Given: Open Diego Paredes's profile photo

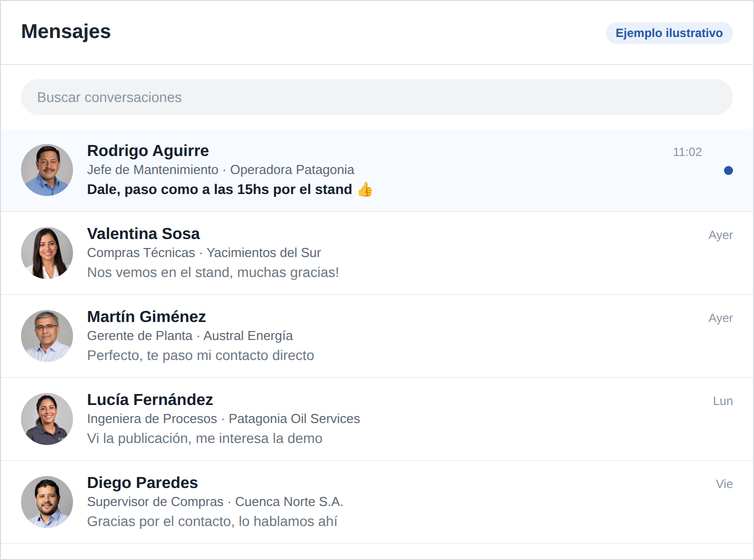Looking at the screenshot, I should [x=47, y=502].
